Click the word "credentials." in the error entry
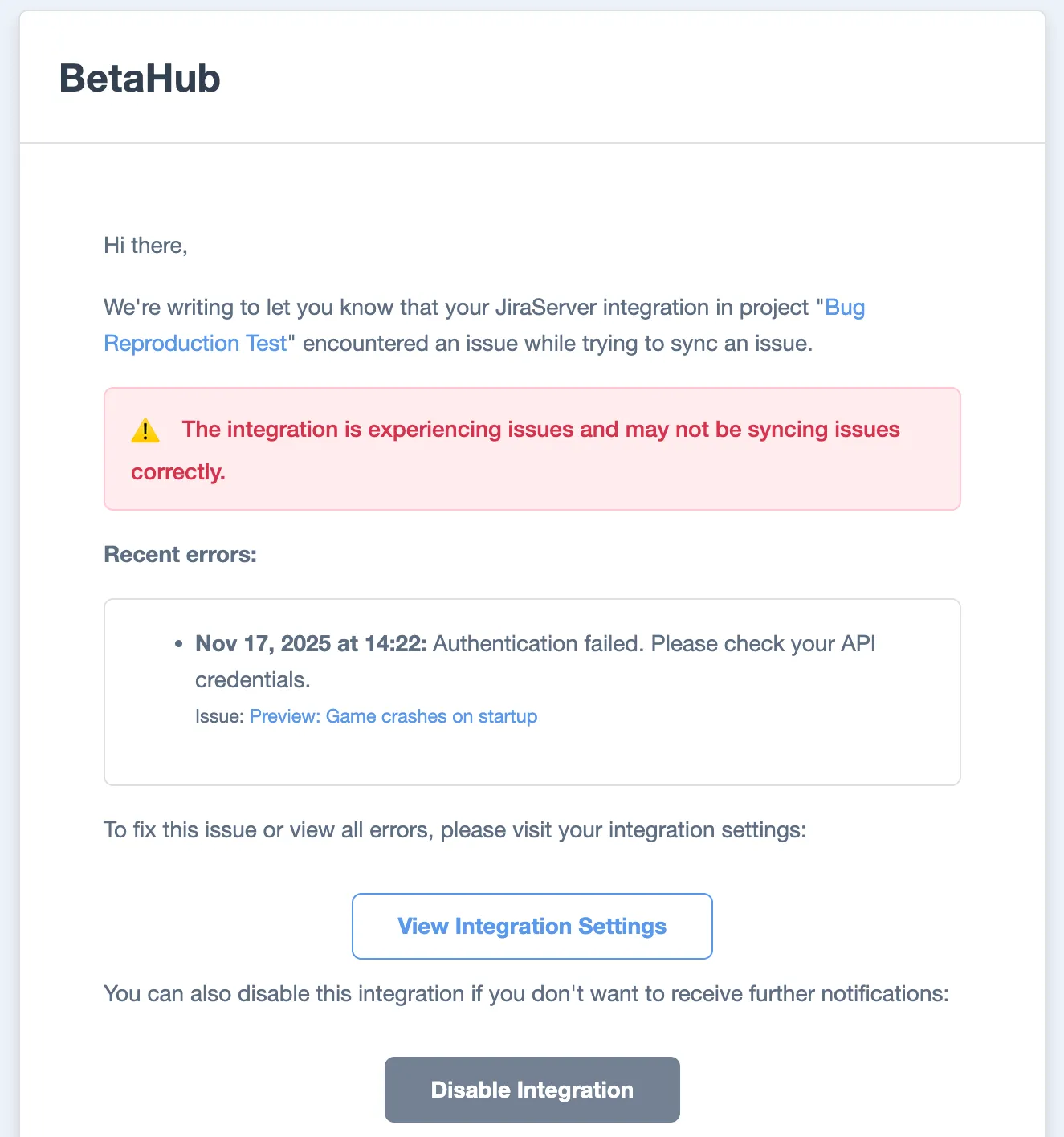1064x1137 pixels. 252,680
